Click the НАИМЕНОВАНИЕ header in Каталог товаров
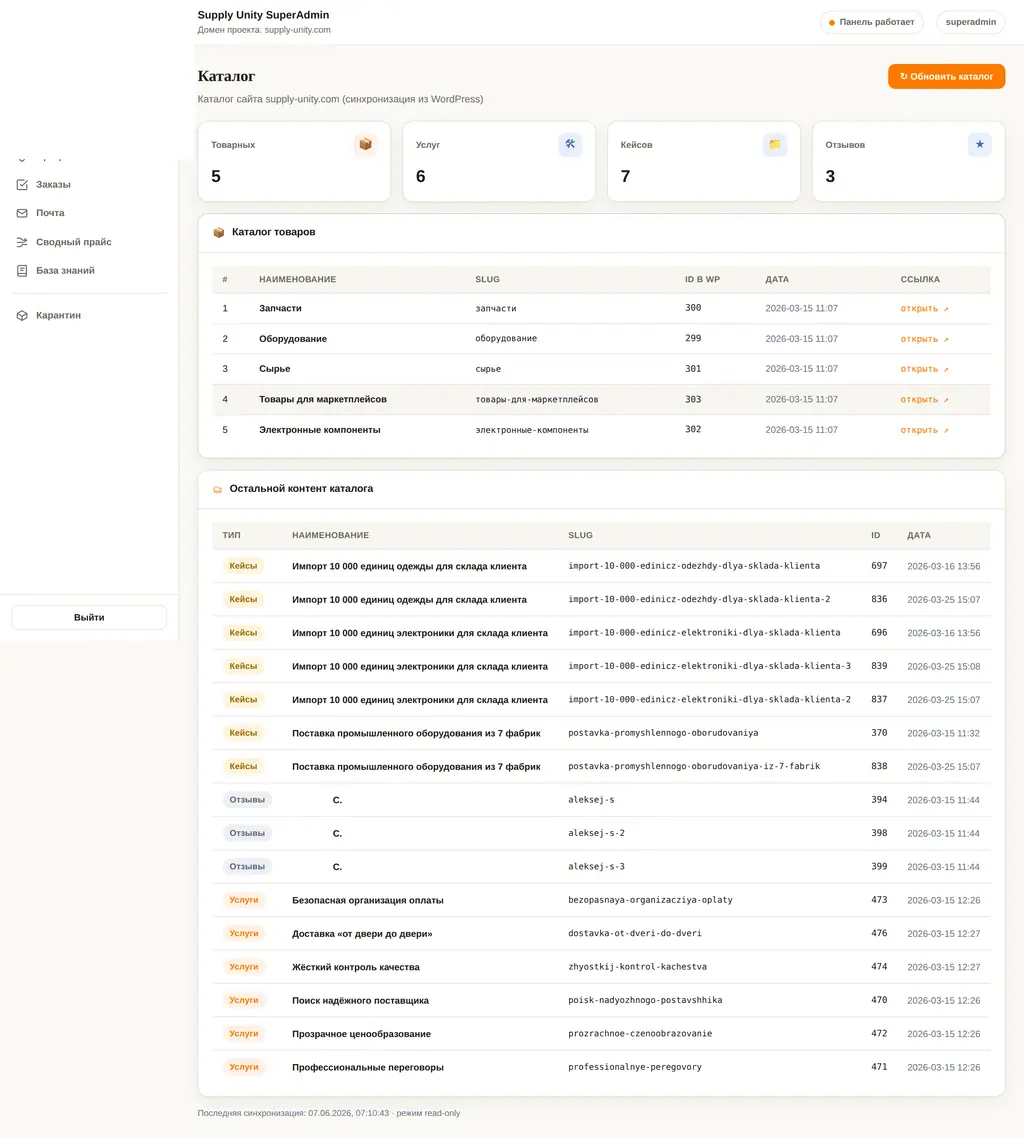This screenshot has height=1138, width=1024. pos(298,279)
